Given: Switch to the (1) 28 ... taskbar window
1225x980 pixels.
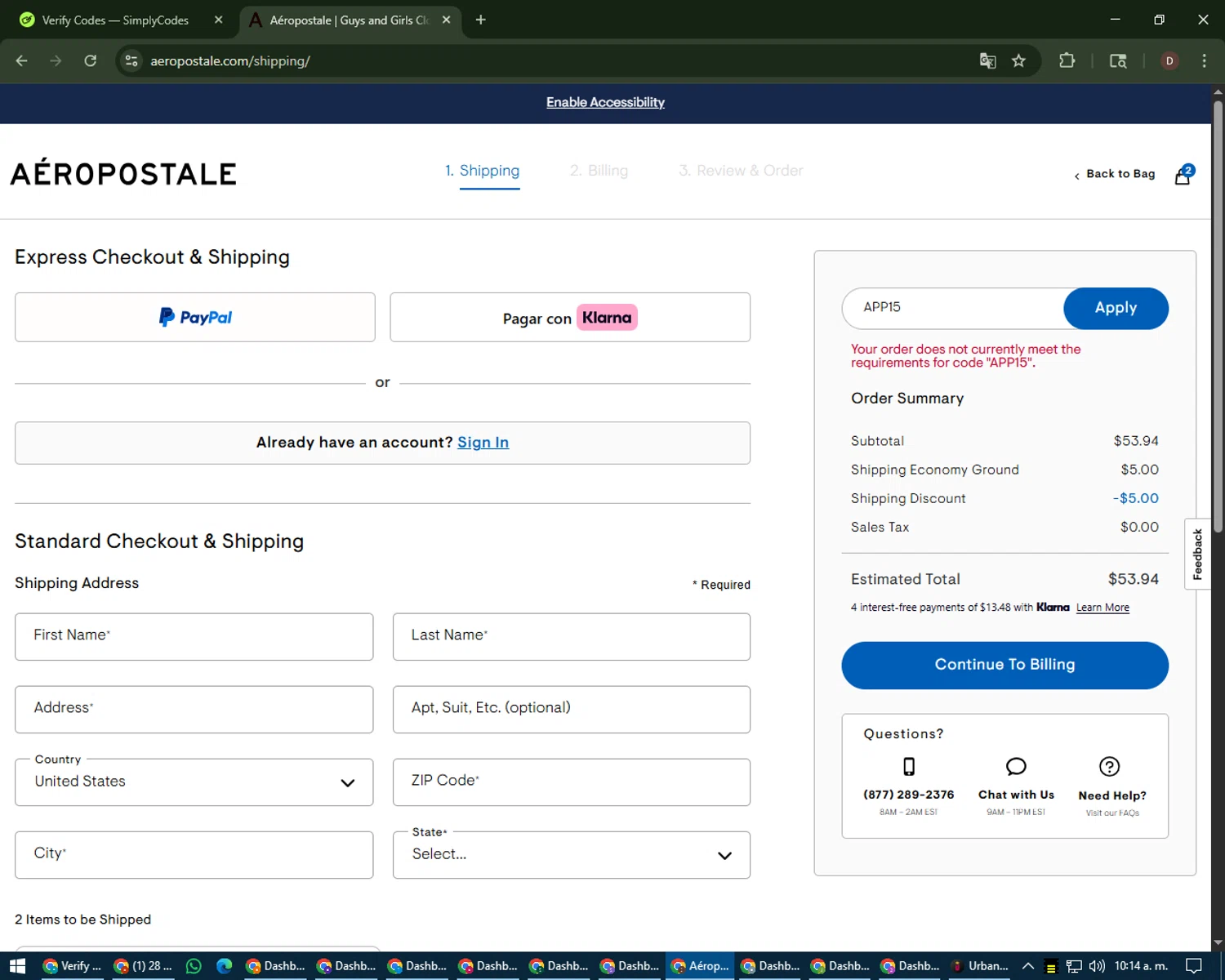Looking at the screenshot, I should (x=143, y=966).
